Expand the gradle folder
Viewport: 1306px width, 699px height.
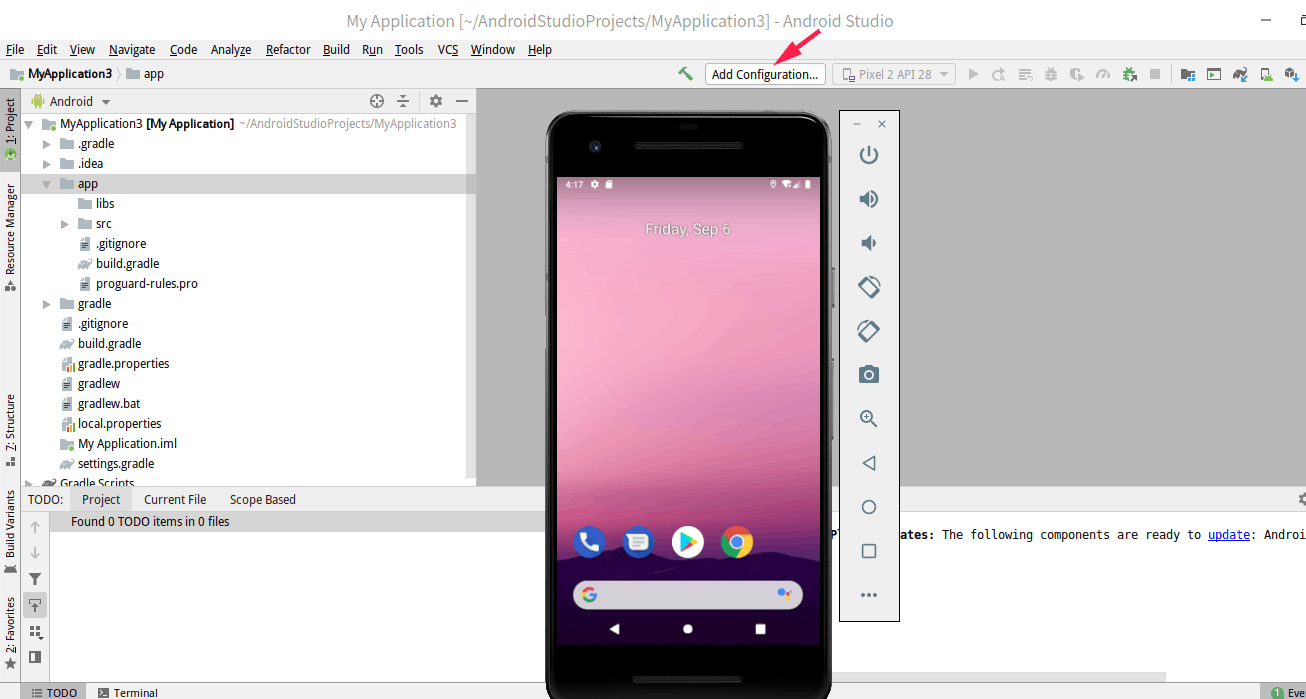click(46, 304)
